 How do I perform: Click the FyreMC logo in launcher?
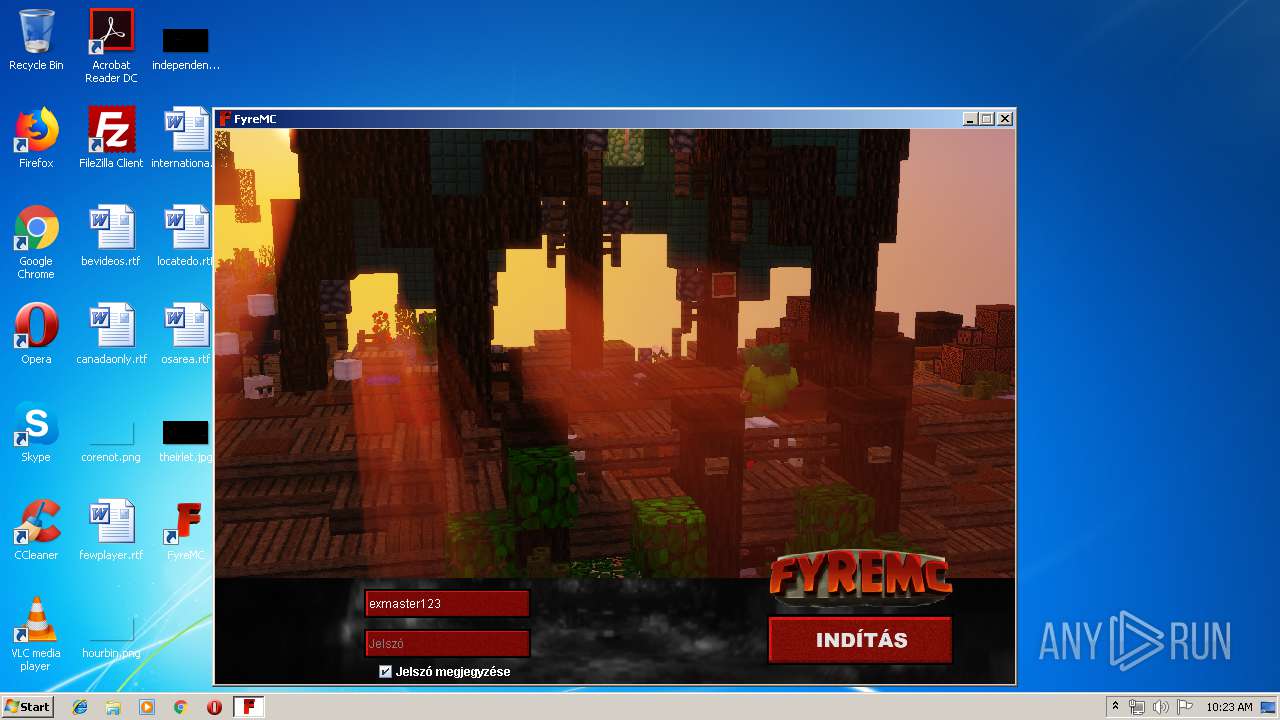click(x=860, y=577)
